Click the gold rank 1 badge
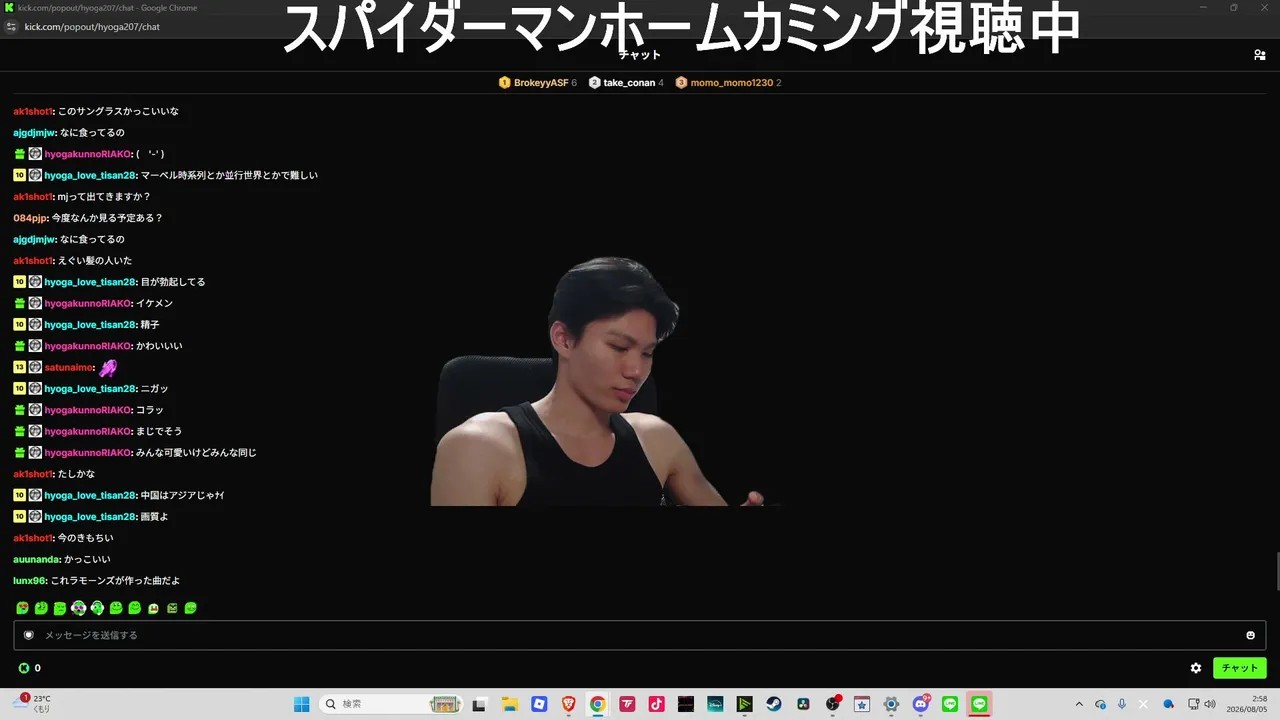Screen dimensions: 1280x720 (x=505, y=83)
